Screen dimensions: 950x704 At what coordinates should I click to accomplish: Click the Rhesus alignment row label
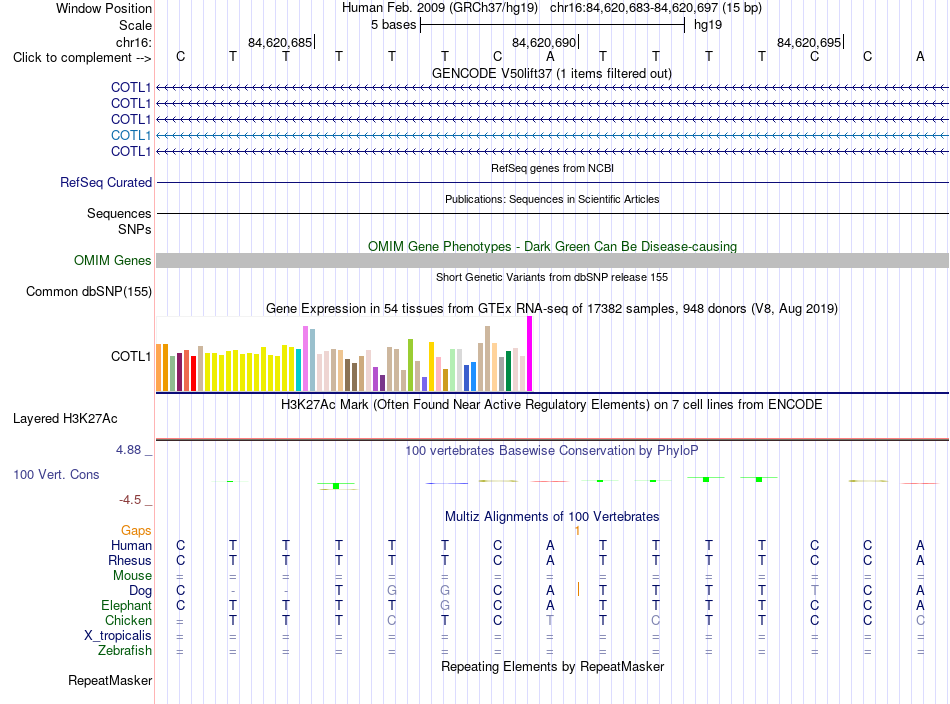[x=130, y=560]
